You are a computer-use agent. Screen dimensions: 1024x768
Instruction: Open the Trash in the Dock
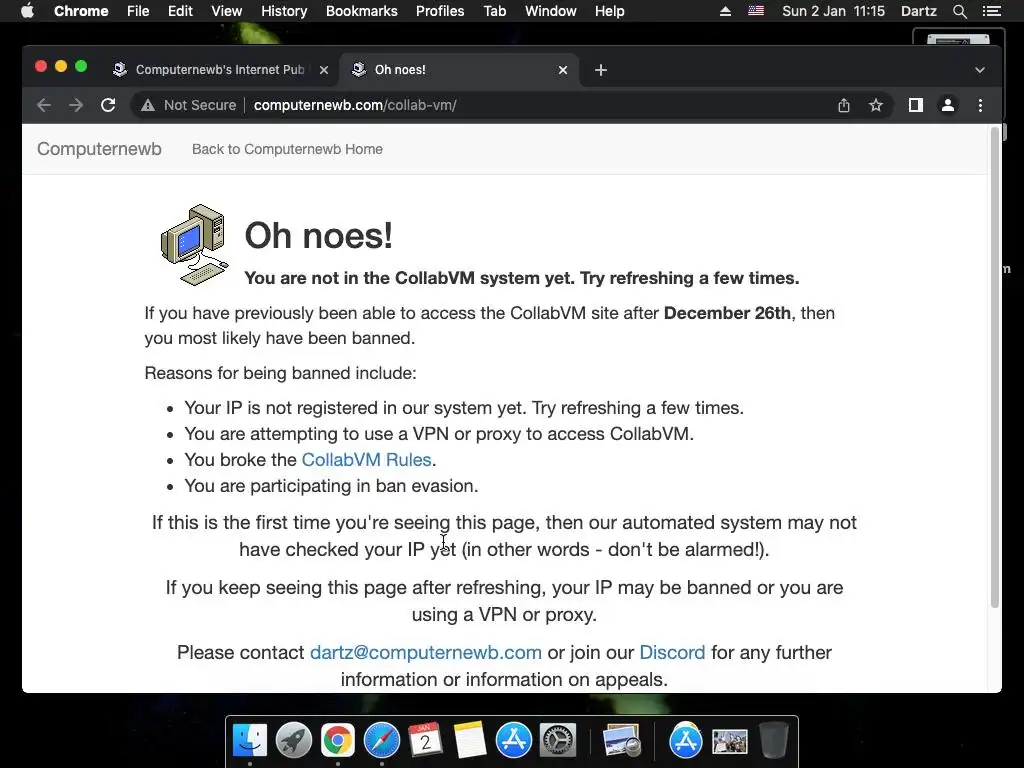pos(774,741)
